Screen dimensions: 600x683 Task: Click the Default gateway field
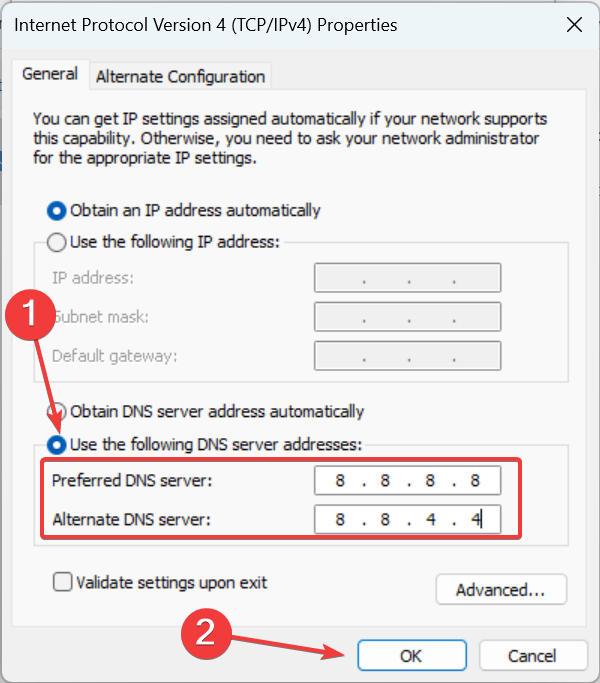pos(407,356)
